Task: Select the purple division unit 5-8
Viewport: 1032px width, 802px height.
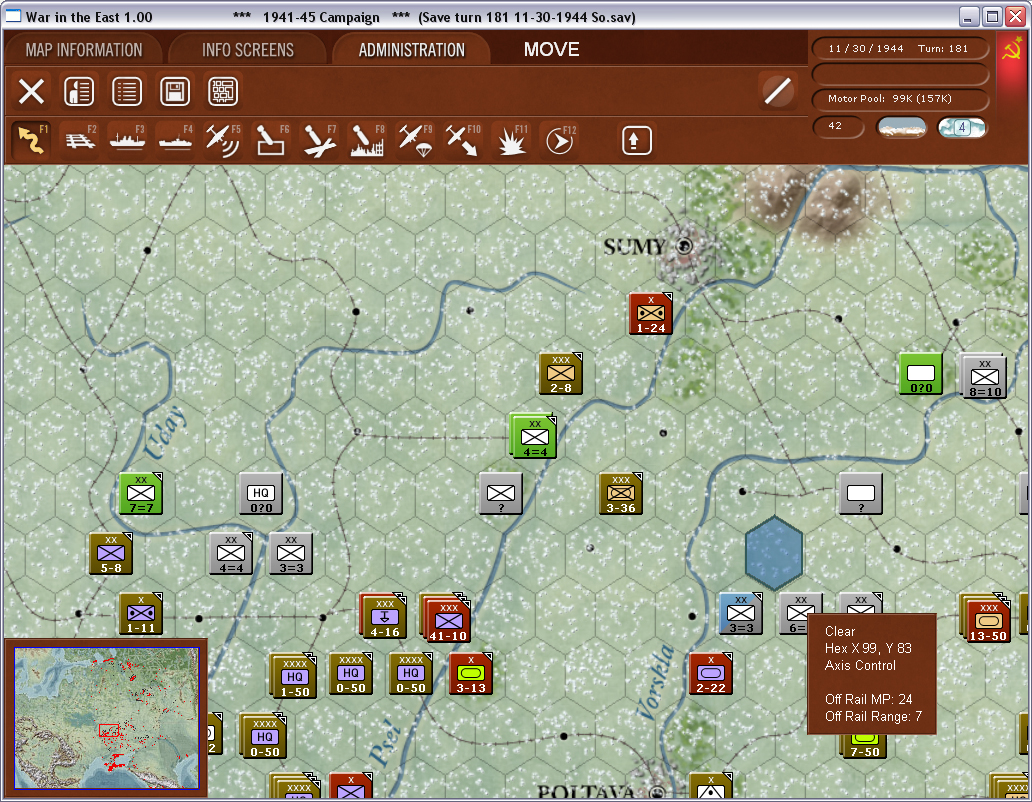Action: tap(111, 553)
